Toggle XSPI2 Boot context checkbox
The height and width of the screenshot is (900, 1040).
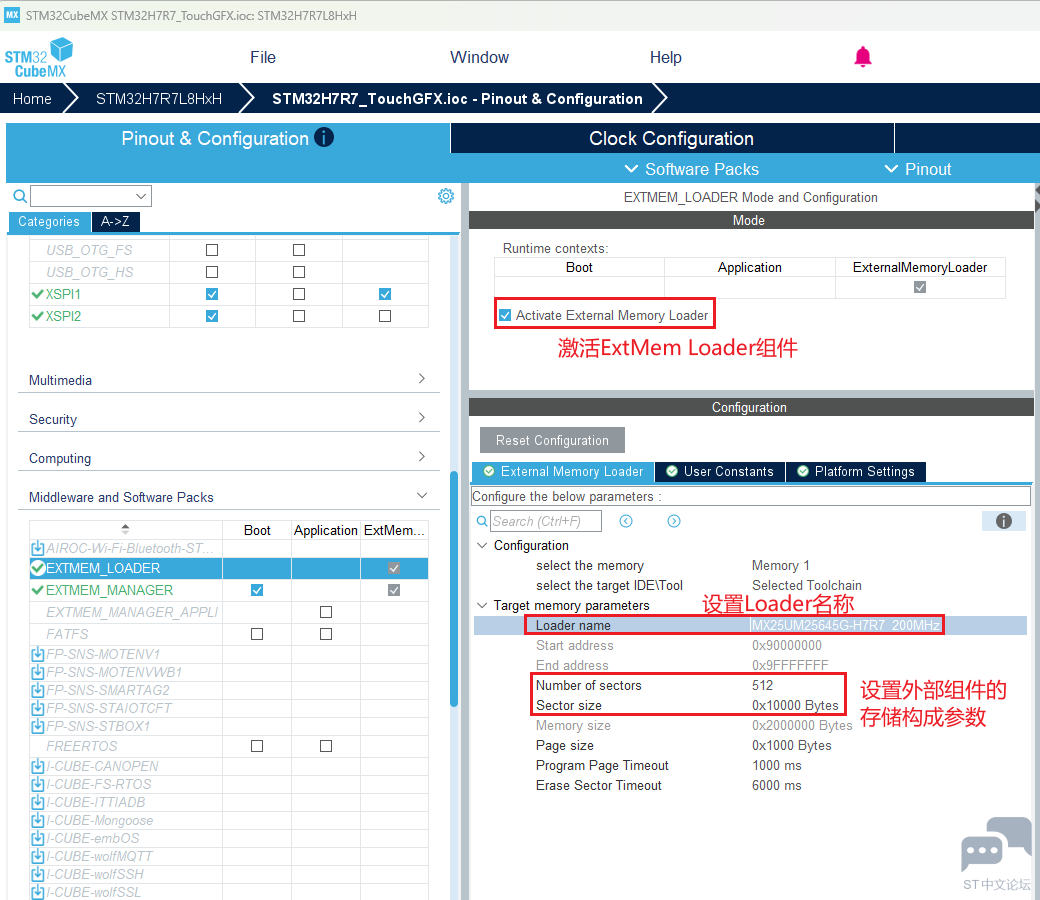212,316
